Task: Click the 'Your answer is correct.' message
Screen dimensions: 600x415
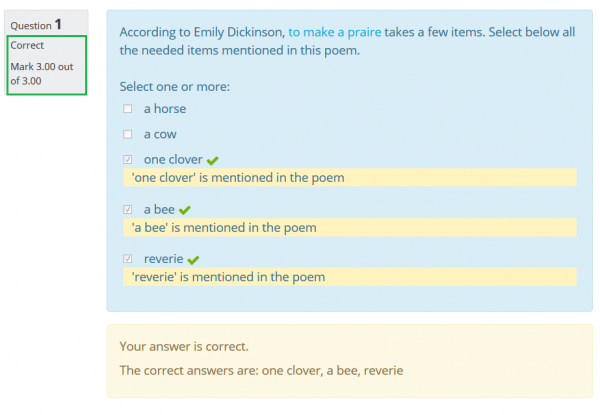Action: (184, 347)
